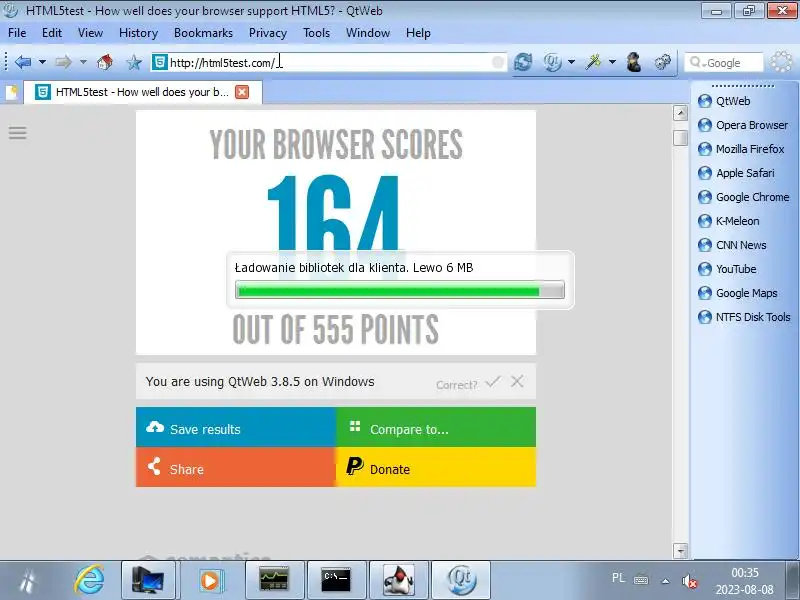Open the CNN News sidebar bookmark
Screen dimensions: 800x600
pos(732,245)
